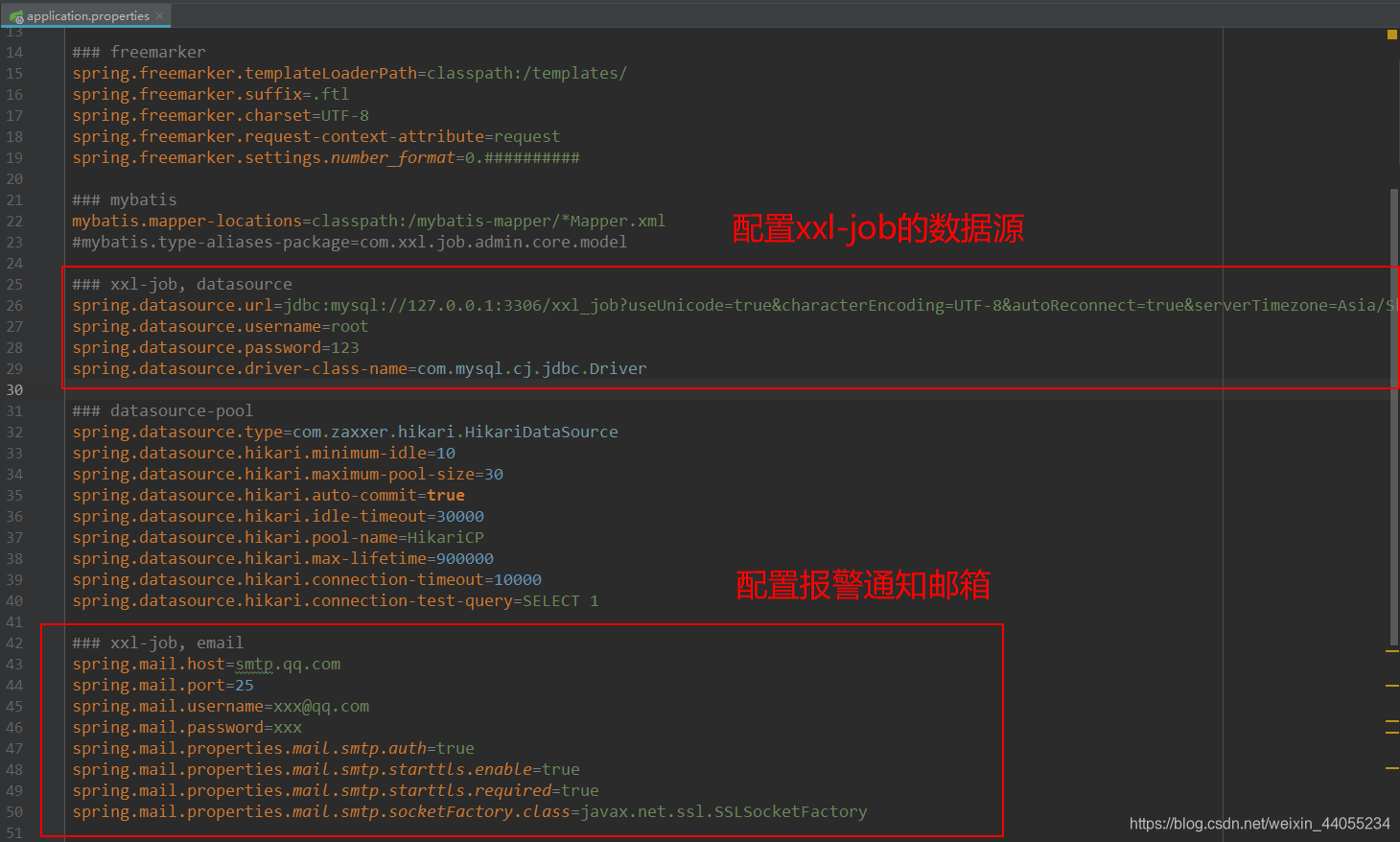Click the spring.freemarker.suffix=.ftl line

pos(211,94)
